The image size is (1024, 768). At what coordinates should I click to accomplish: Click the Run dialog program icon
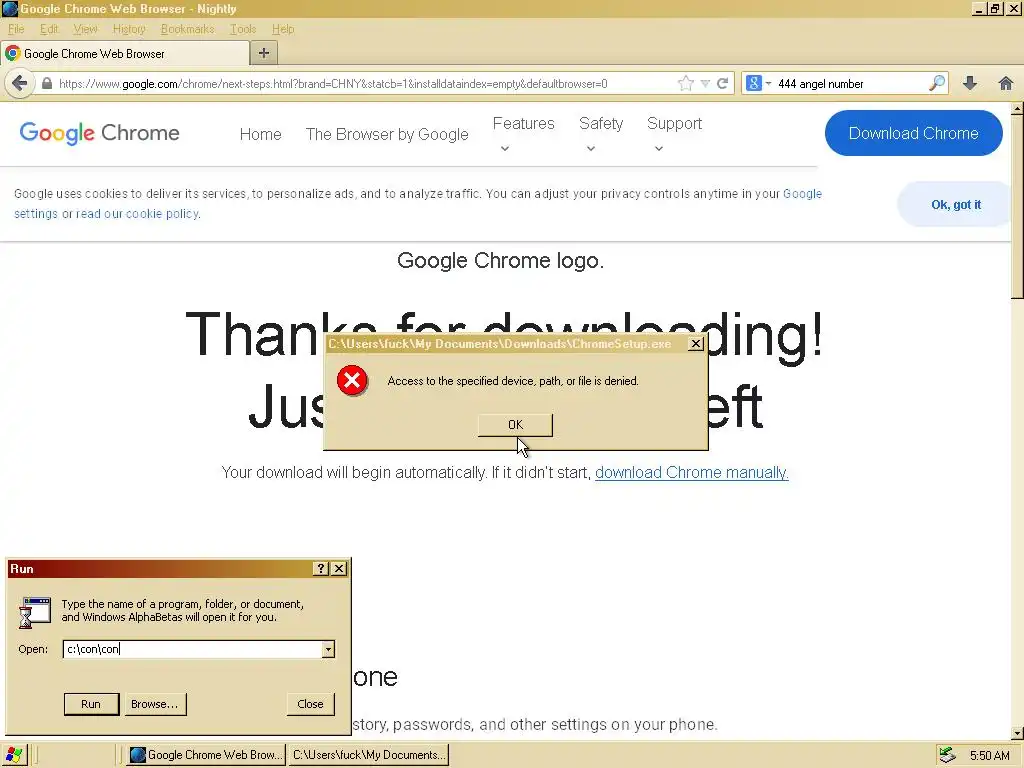coord(35,612)
